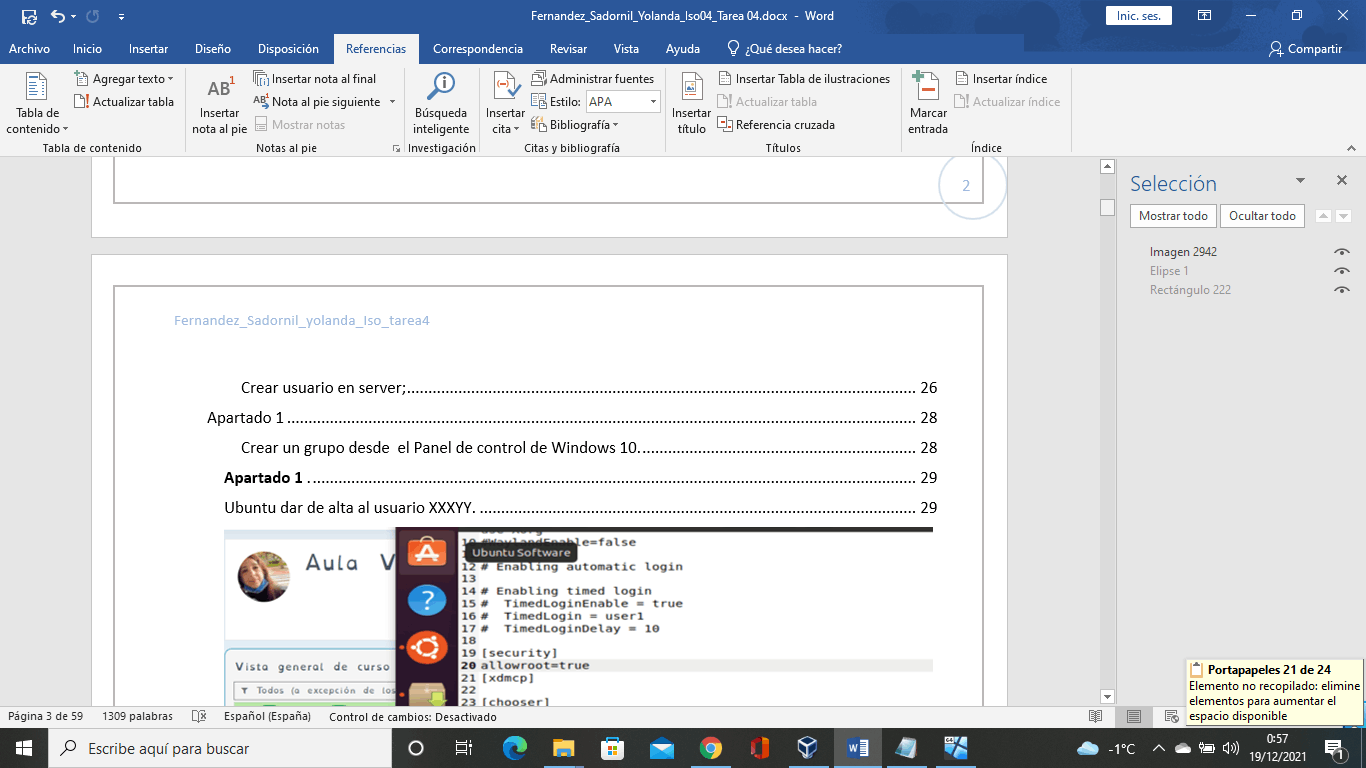This screenshot has height=768, width=1366.
Task: Select Rectángulo 222 in the Selección pane
Action: click(x=1190, y=290)
